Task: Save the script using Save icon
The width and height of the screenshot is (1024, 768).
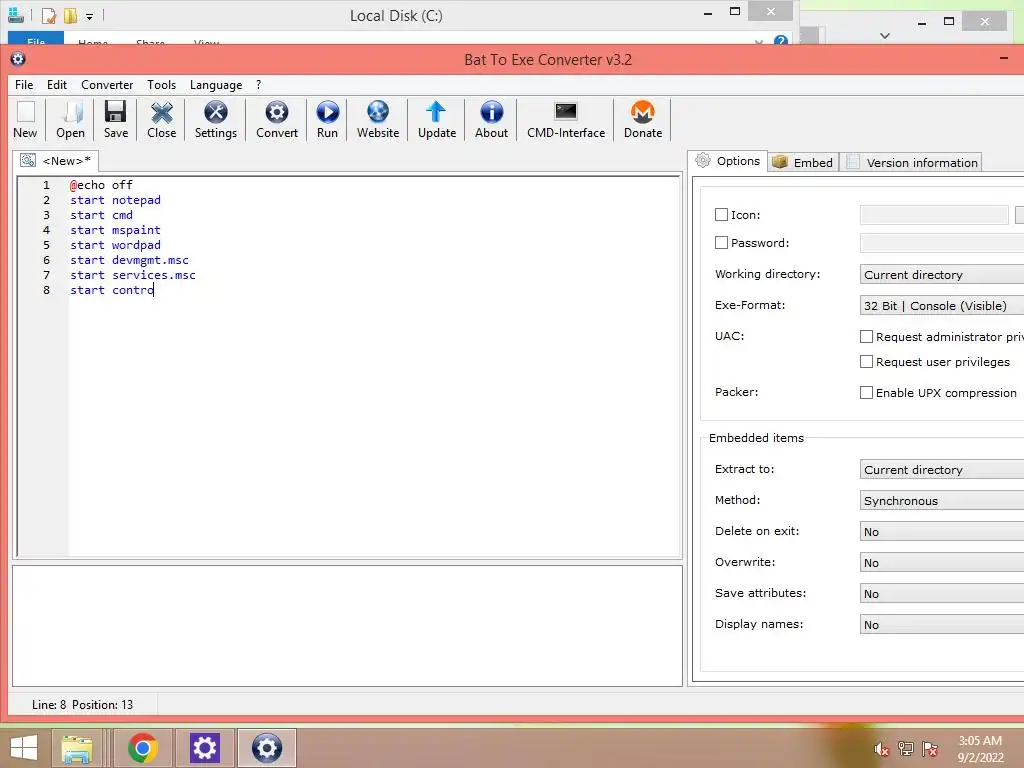Action: click(116, 120)
